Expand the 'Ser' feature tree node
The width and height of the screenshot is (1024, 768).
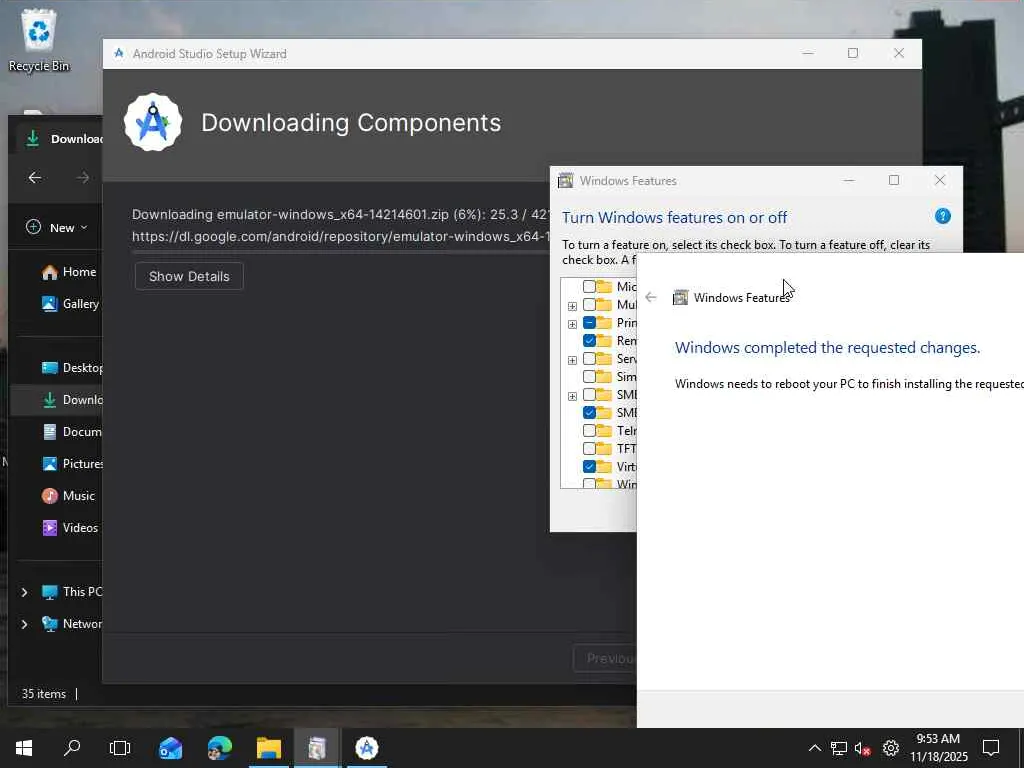(x=572, y=360)
